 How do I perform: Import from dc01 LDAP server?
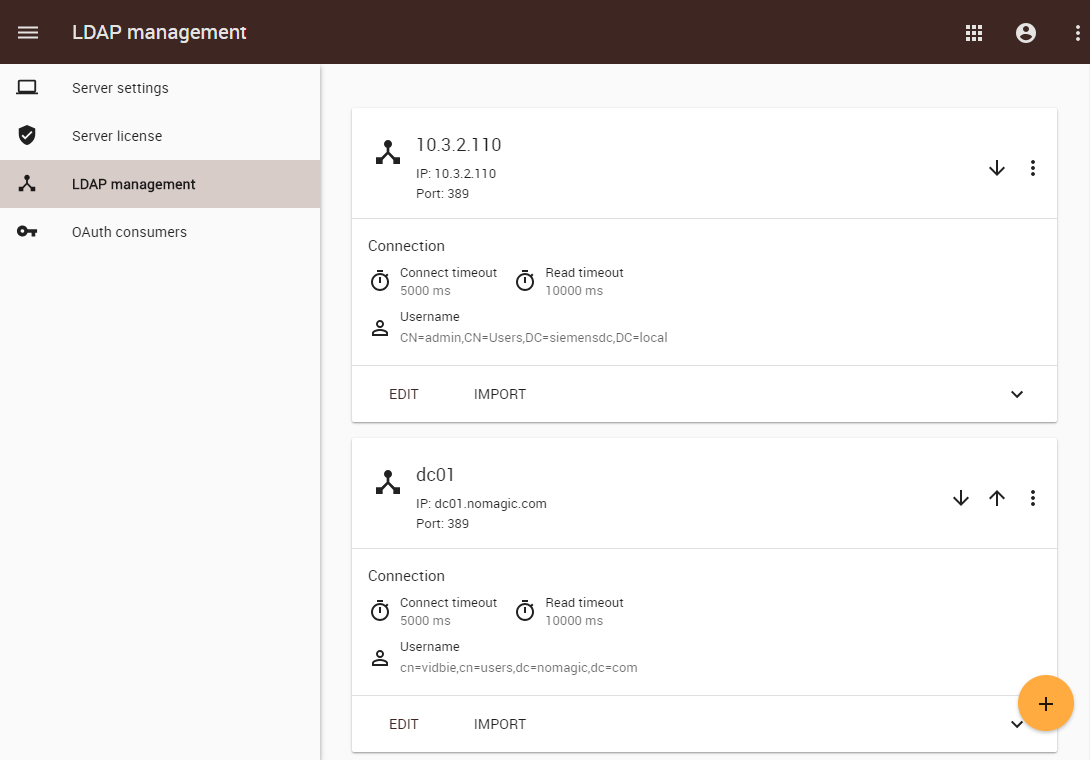click(x=500, y=724)
